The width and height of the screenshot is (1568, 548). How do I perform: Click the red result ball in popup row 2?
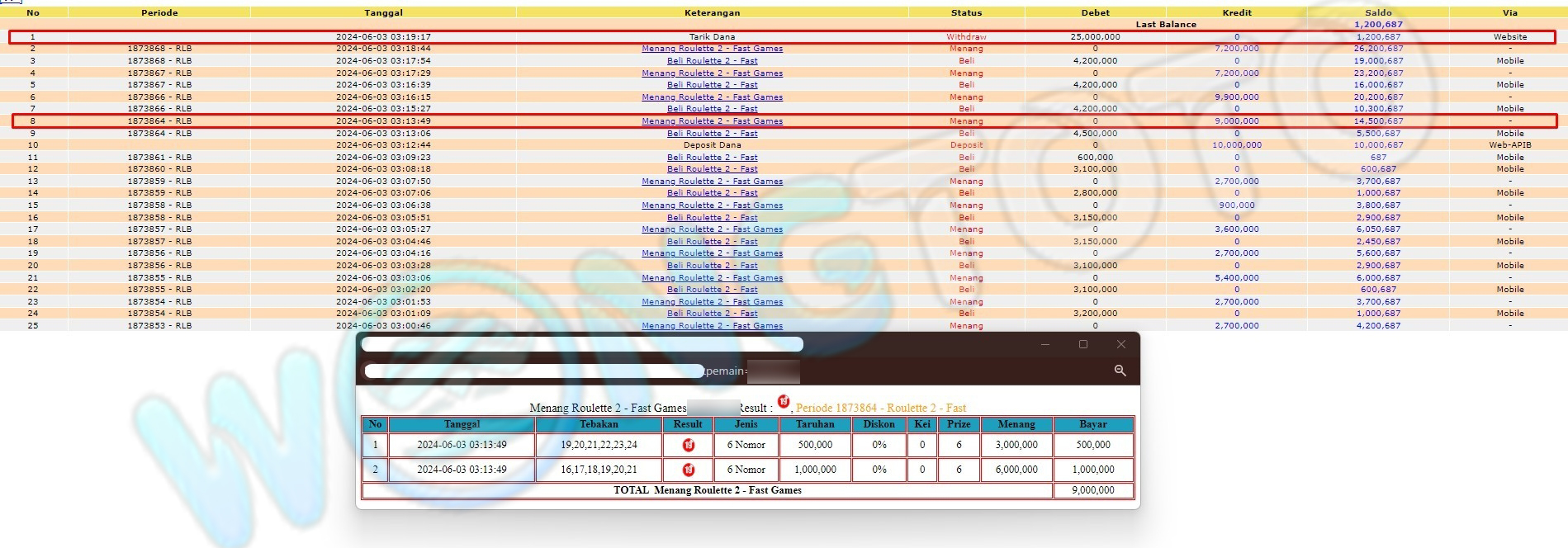[x=688, y=470]
